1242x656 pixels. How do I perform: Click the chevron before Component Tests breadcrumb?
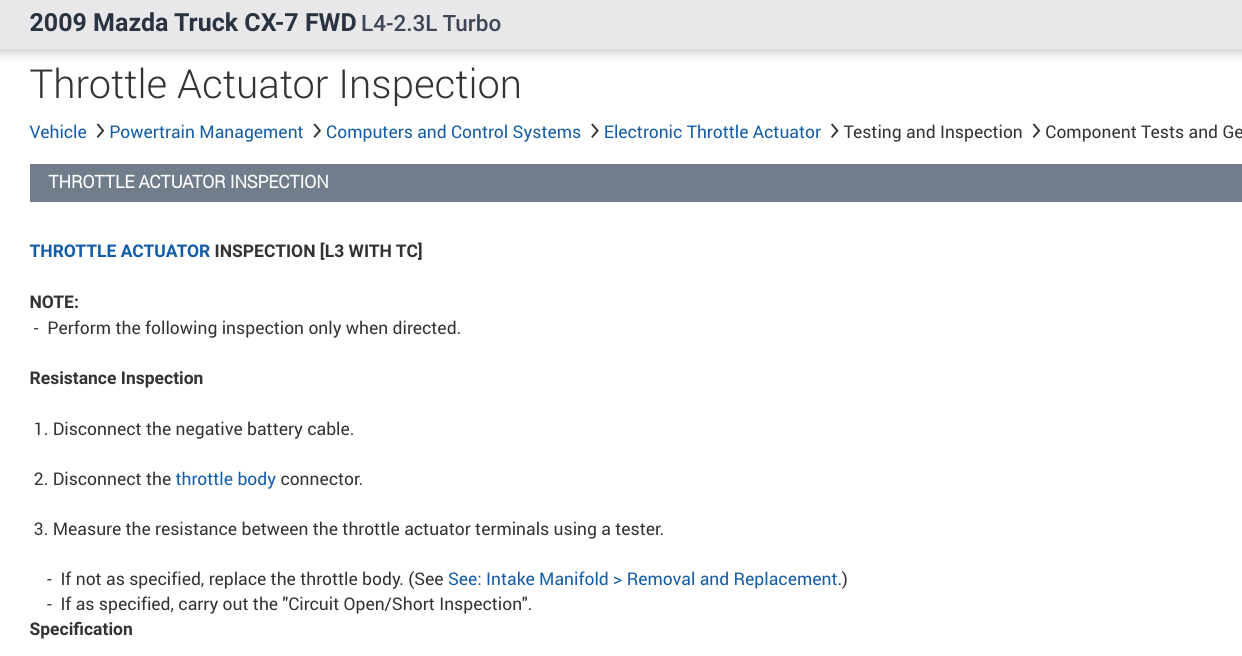(x=1034, y=131)
